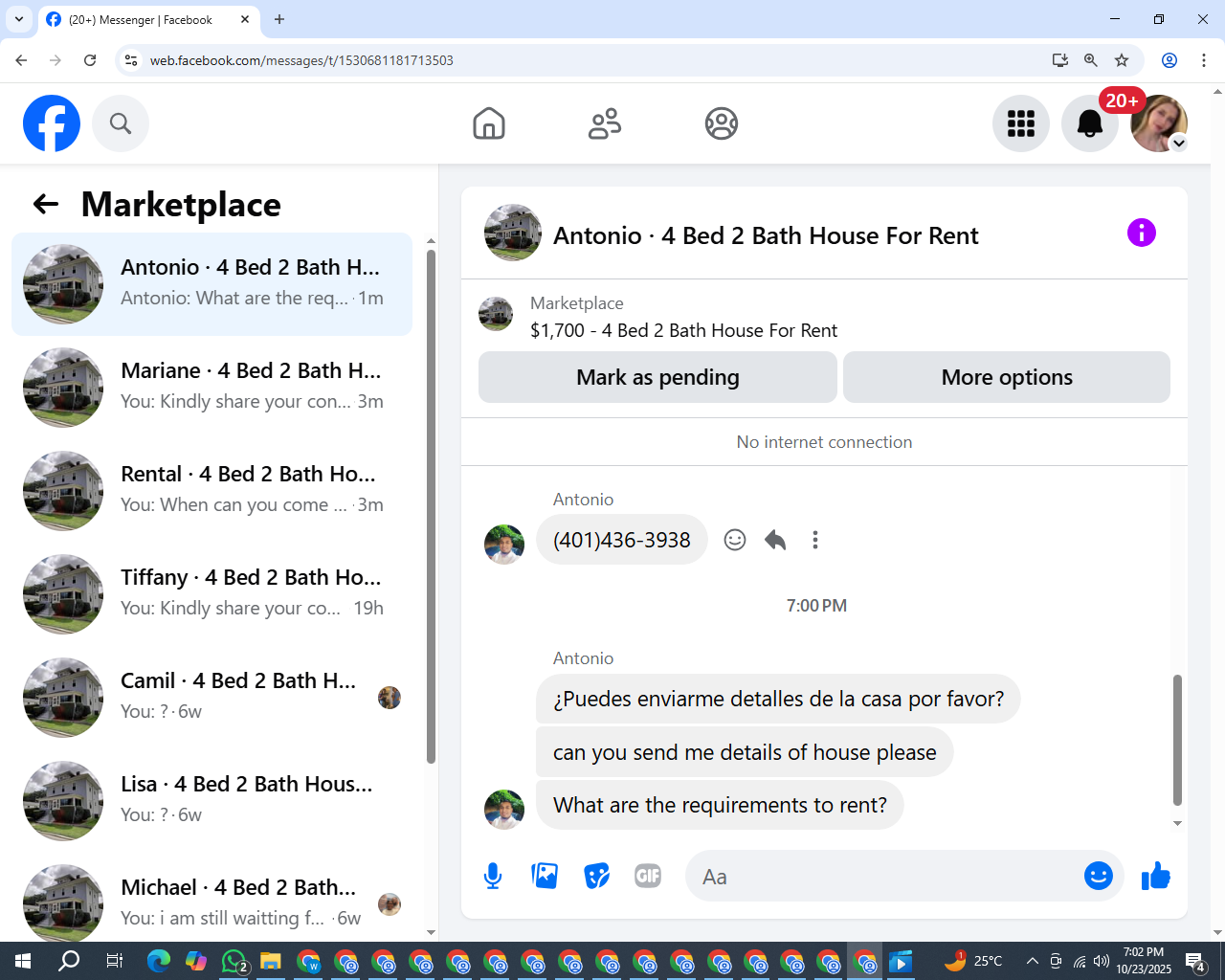
Task: Click the address bar URL
Action: tap(301, 60)
